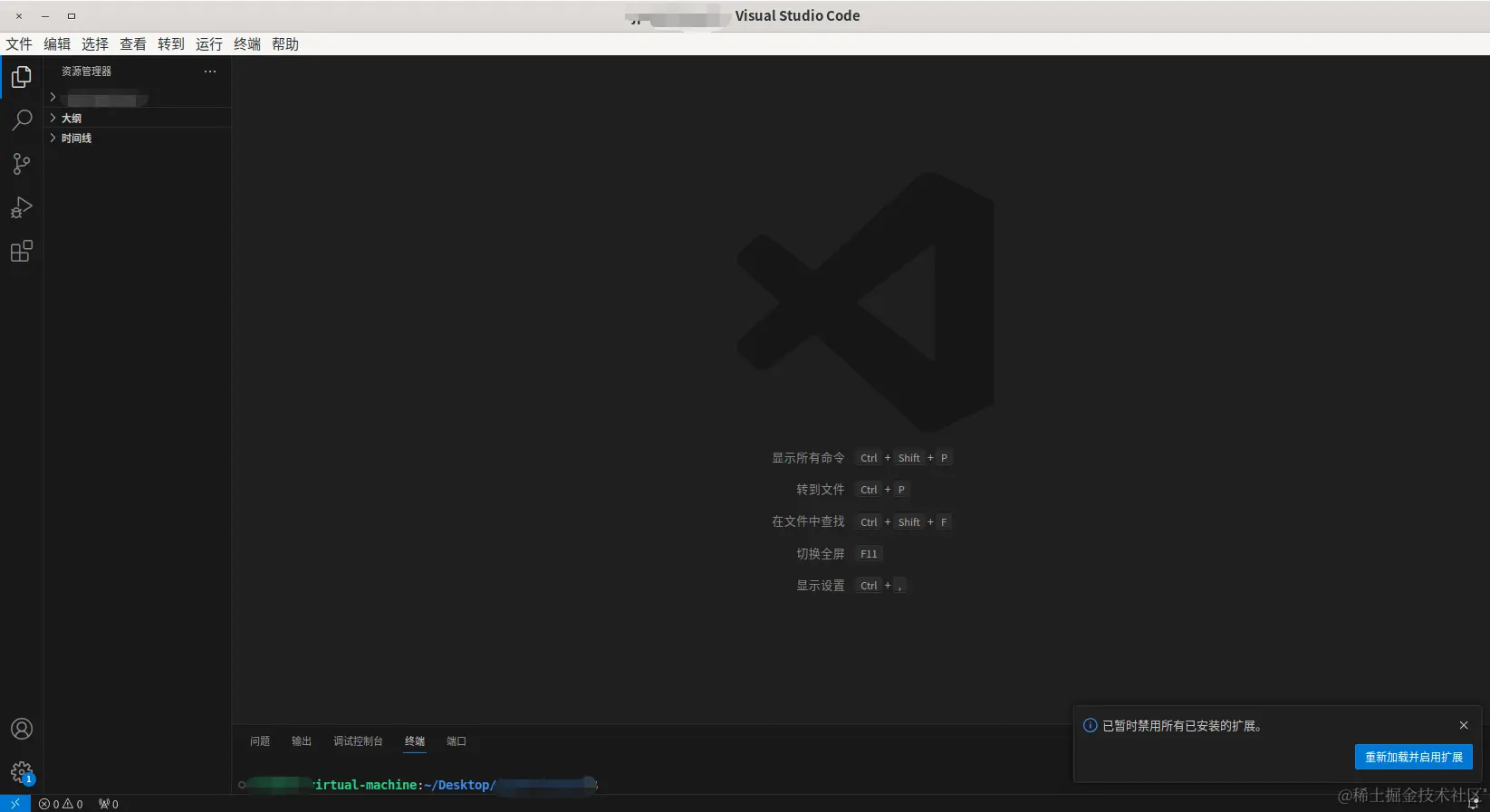Click the 已暂时禁用所有已安装的扩展 notification message
The width and height of the screenshot is (1490, 812).
[1182, 726]
